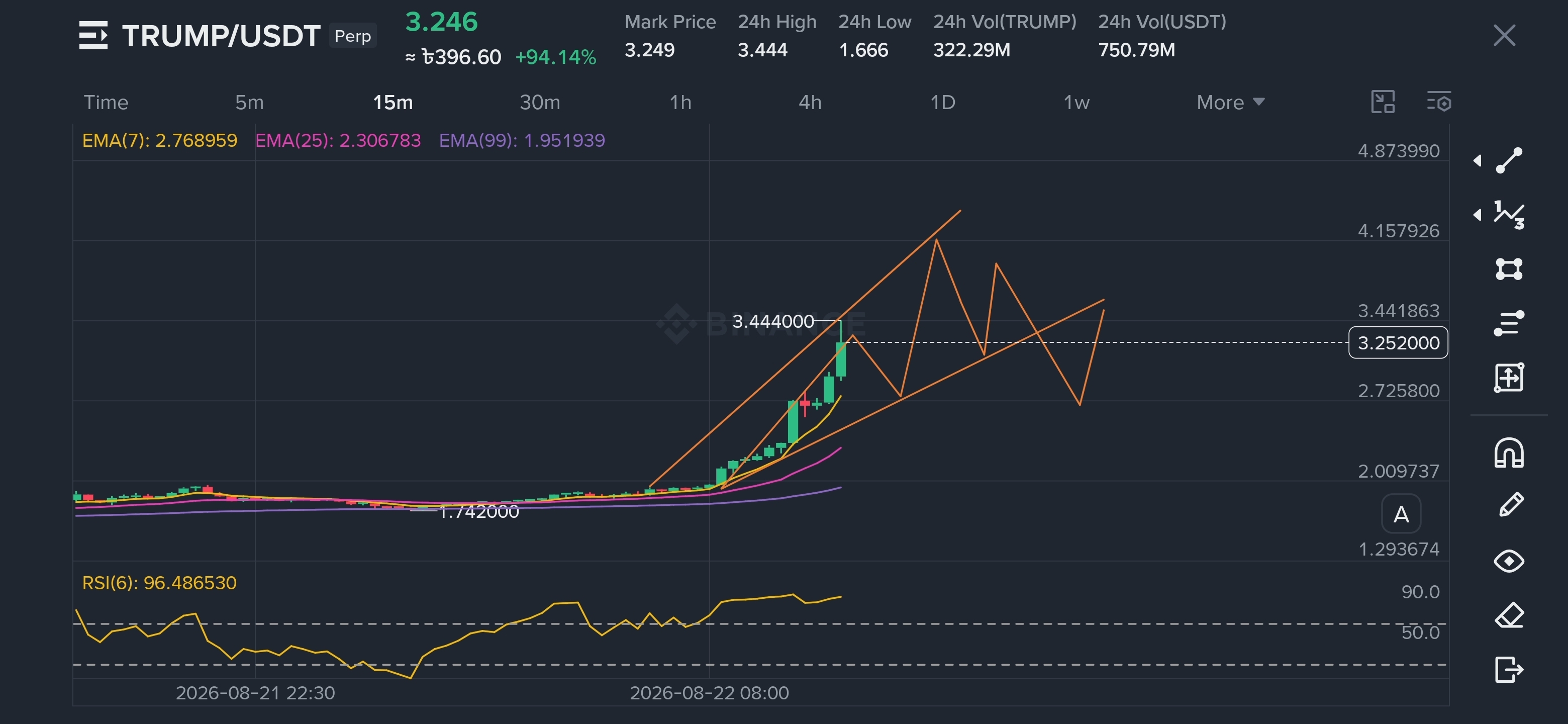This screenshot has width=1568, height=724.
Task: Click the TRUMP/USDT pair name
Action: pyautogui.click(x=221, y=36)
